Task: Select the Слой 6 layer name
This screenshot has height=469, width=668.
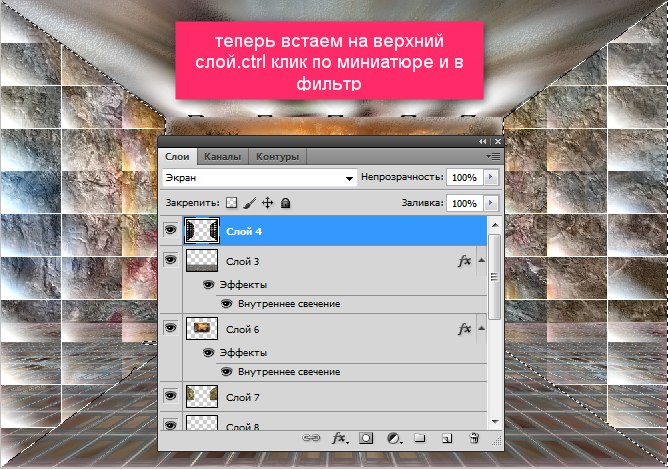Action: click(x=242, y=330)
